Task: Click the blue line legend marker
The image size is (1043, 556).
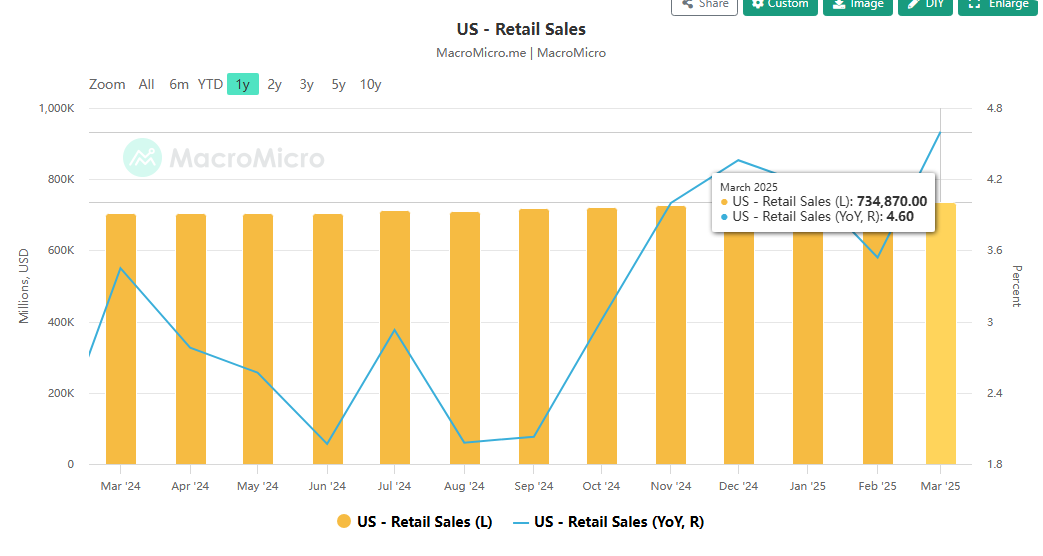Action: 520,521
